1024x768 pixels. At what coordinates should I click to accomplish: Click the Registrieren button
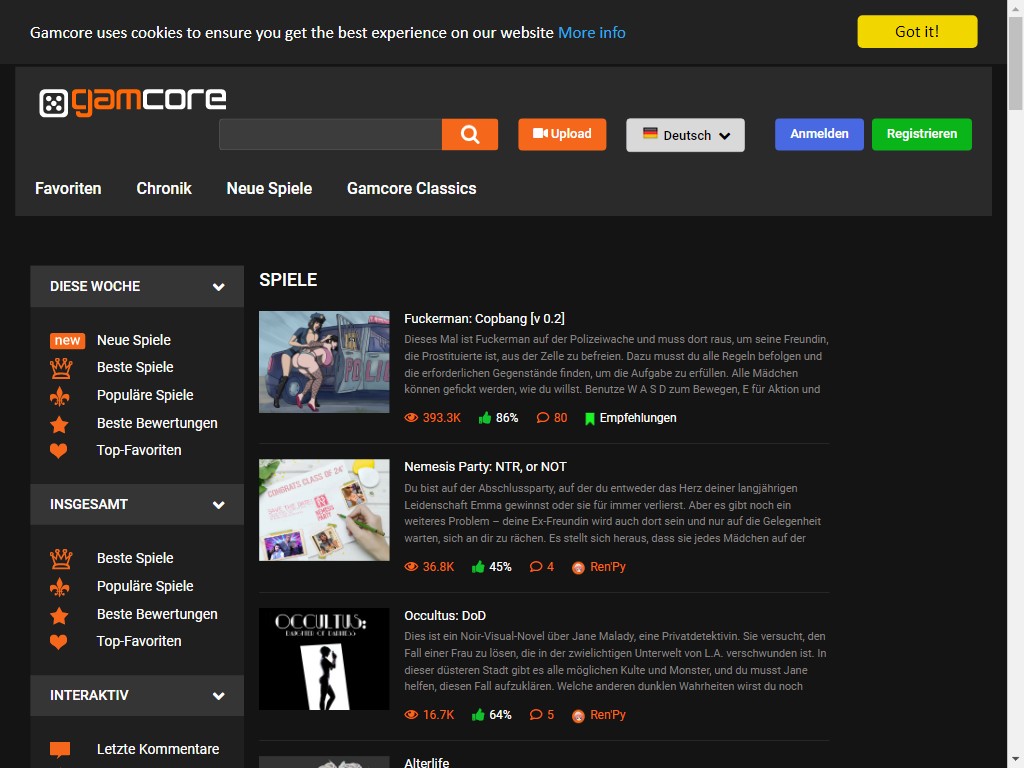pos(921,135)
